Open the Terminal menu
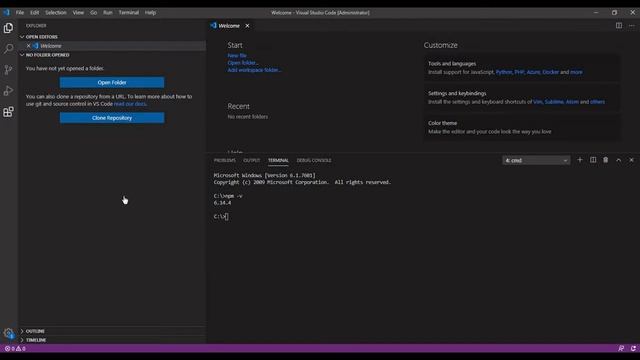This screenshot has width=640, height=360. 129,13
